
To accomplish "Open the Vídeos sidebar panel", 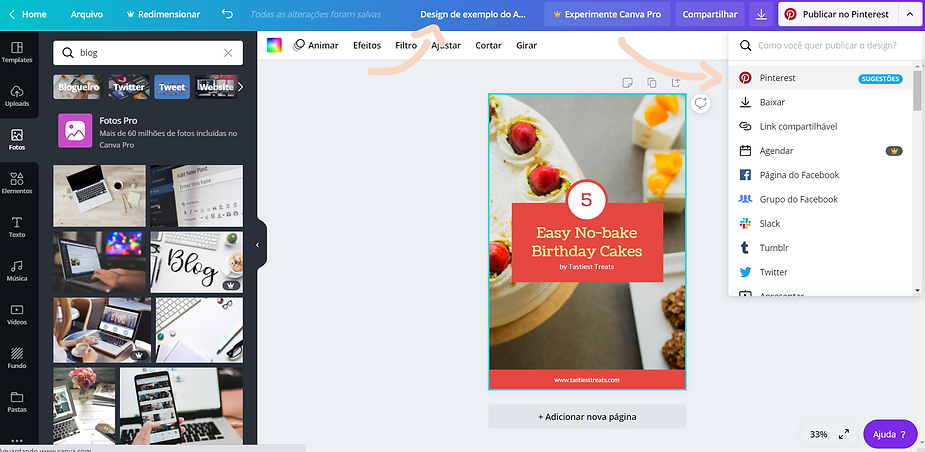I will (x=17, y=314).
